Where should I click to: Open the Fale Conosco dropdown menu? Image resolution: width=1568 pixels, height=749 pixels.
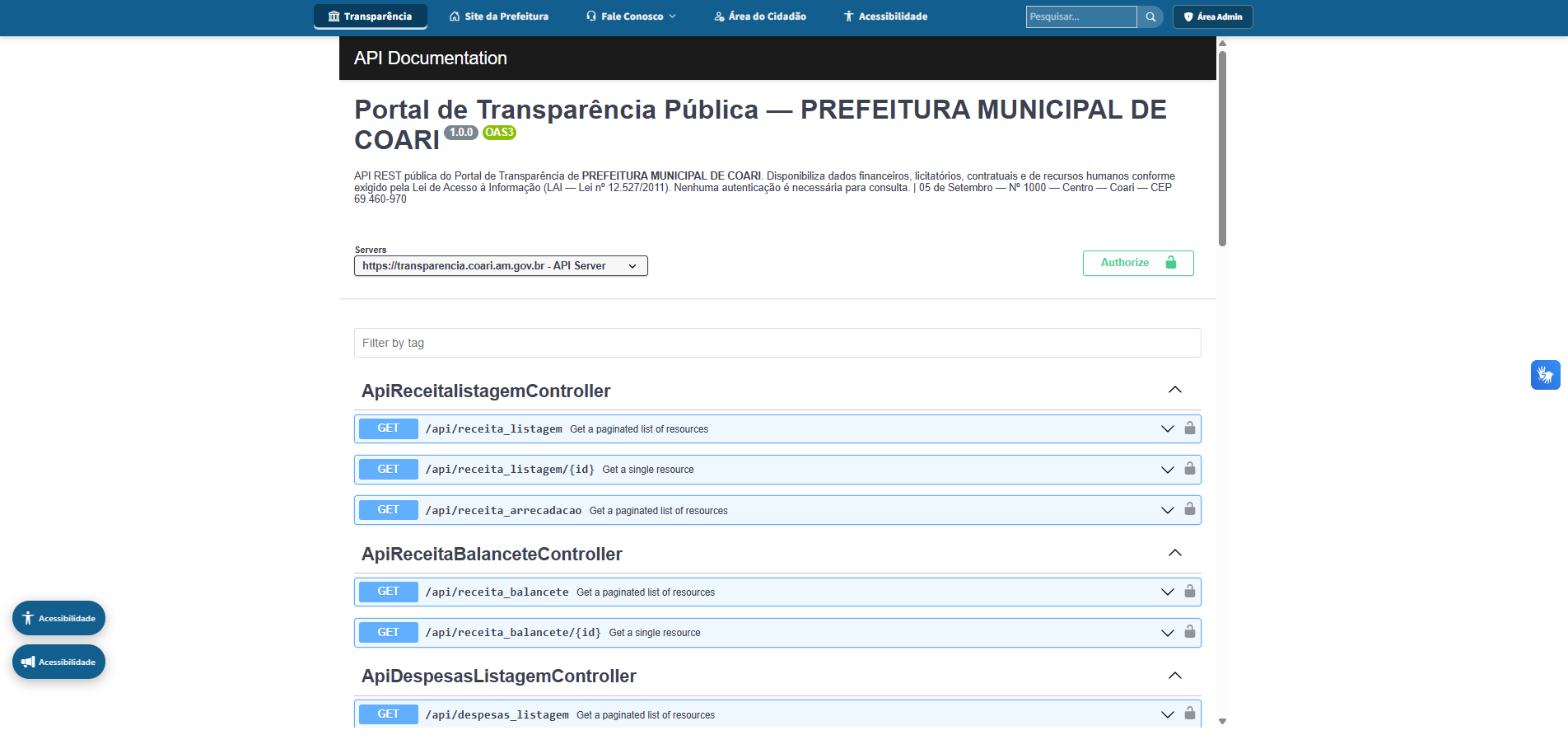tap(632, 16)
